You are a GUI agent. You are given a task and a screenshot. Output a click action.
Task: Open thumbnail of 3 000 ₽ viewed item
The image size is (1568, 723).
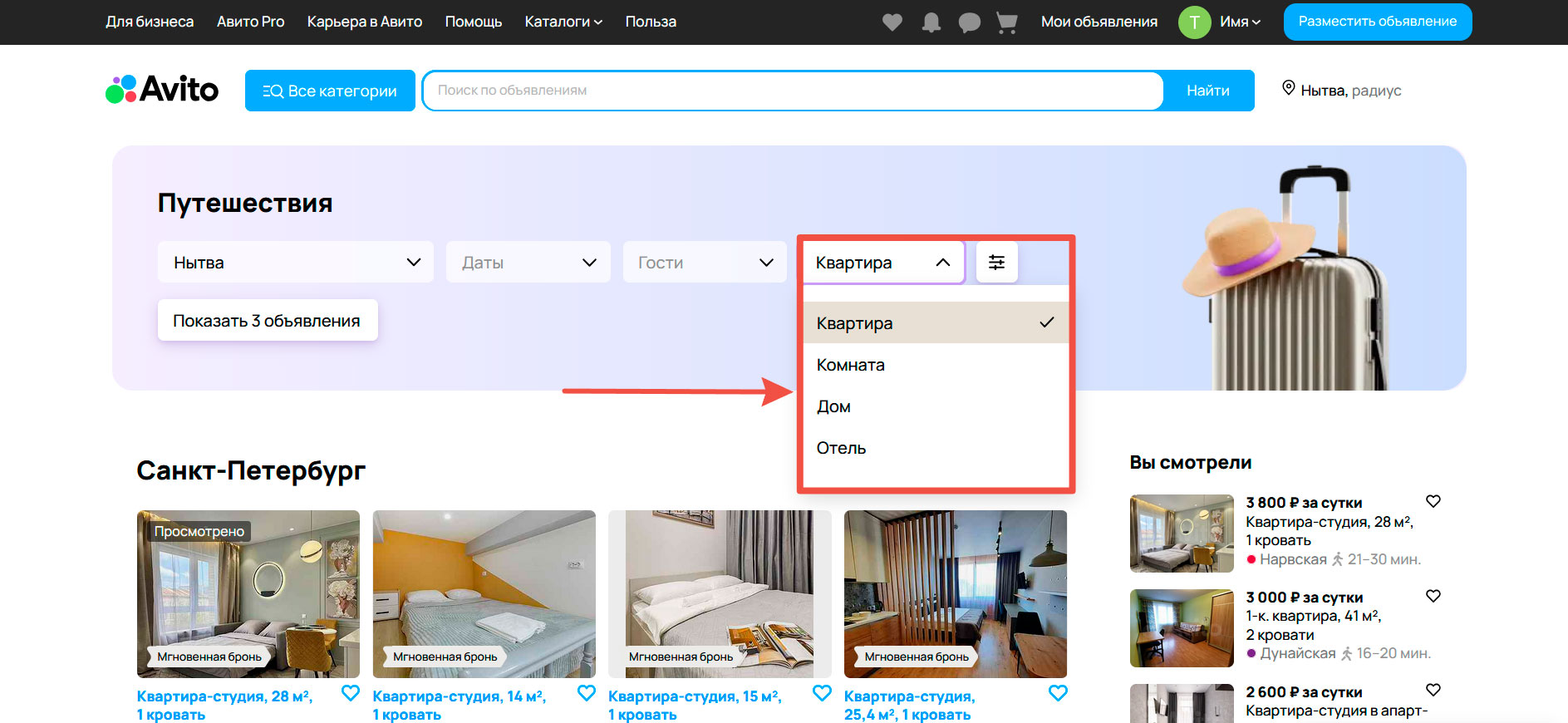[1182, 628]
